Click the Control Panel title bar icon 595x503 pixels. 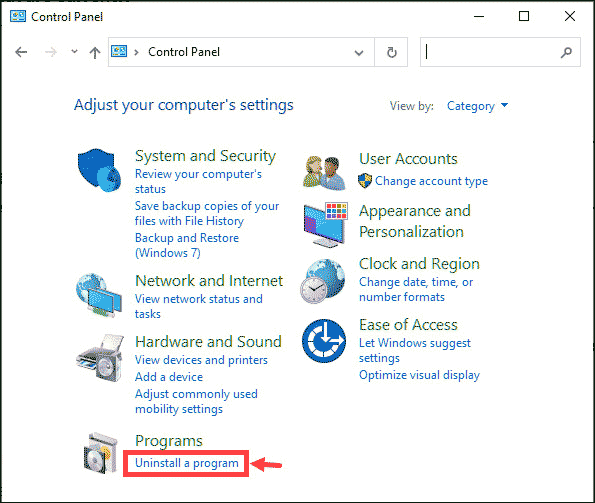coord(18,16)
